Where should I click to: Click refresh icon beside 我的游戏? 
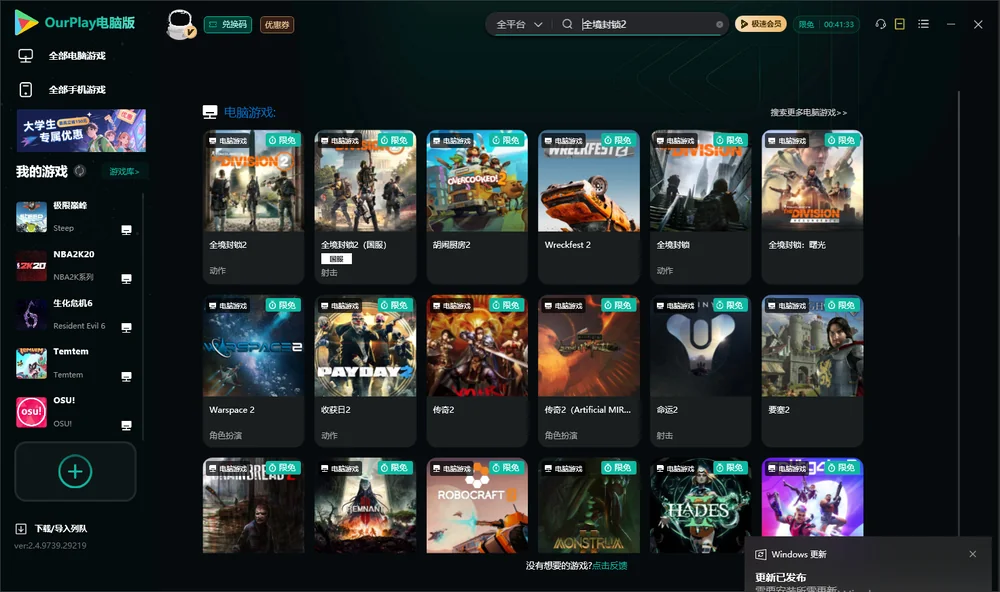pos(80,171)
